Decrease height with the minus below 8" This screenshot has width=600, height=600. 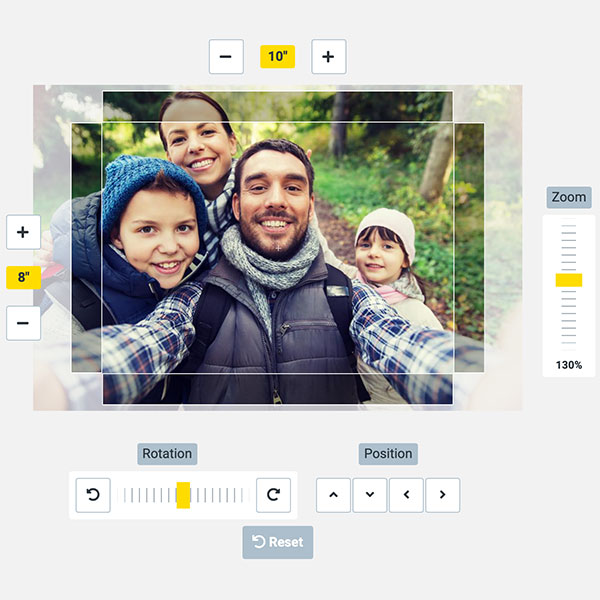(23, 323)
